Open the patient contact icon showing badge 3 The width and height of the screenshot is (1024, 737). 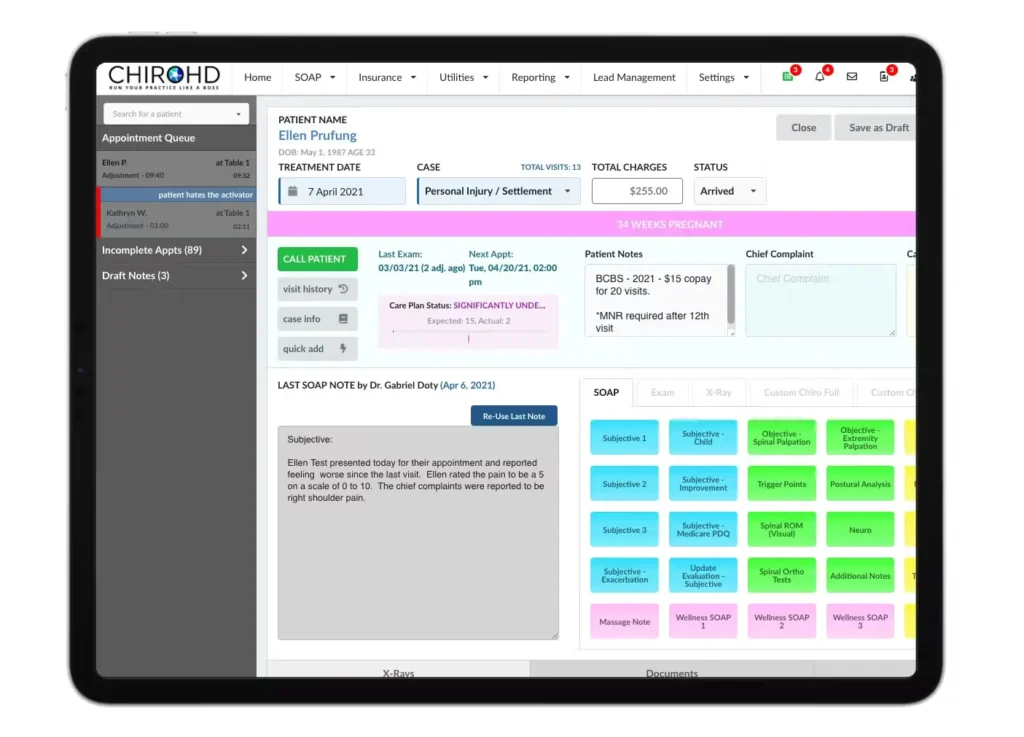884,77
